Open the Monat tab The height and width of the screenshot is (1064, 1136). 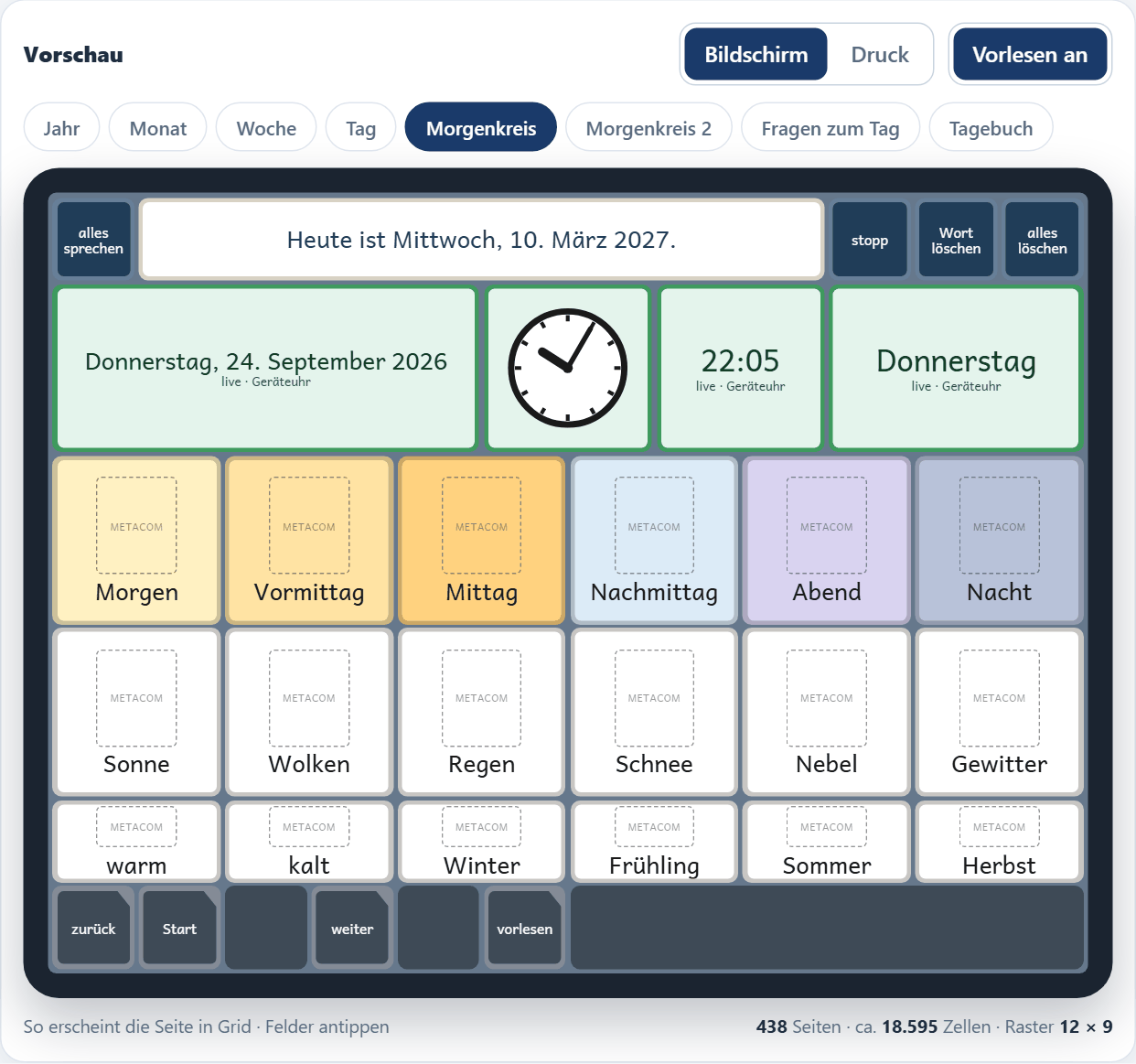point(158,128)
